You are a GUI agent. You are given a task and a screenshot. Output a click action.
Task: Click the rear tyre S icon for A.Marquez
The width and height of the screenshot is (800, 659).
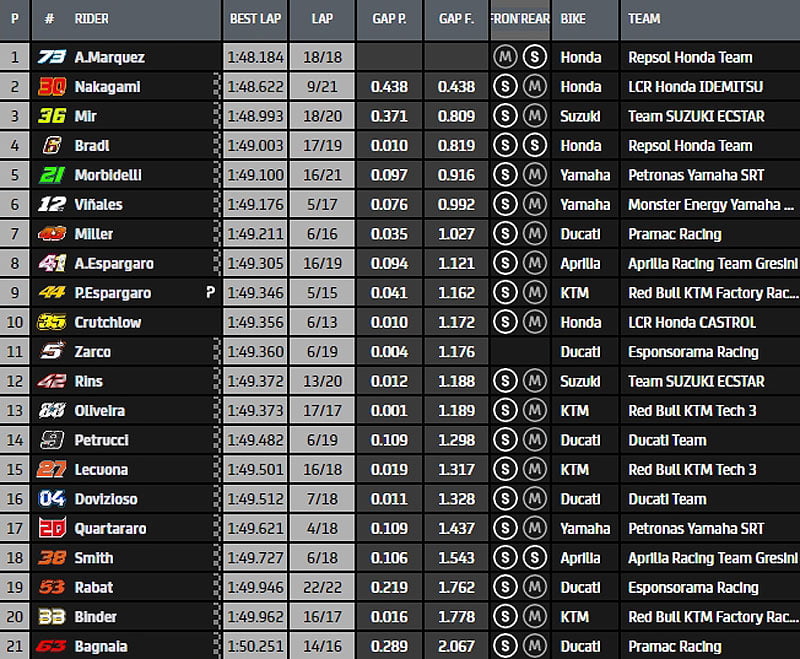pyautogui.click(x=535, y=57)
